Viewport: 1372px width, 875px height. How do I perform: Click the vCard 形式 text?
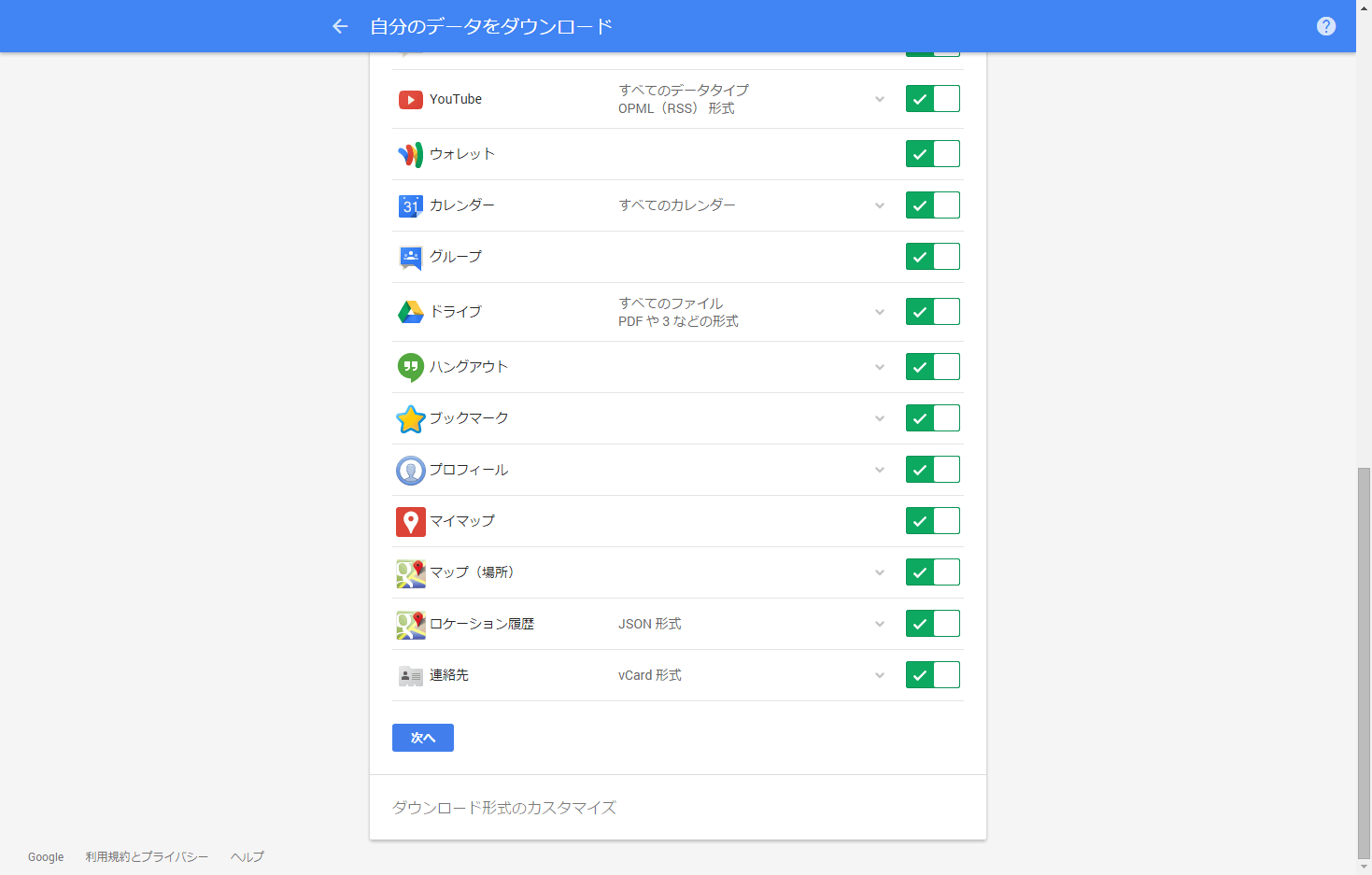coord(650,675)
